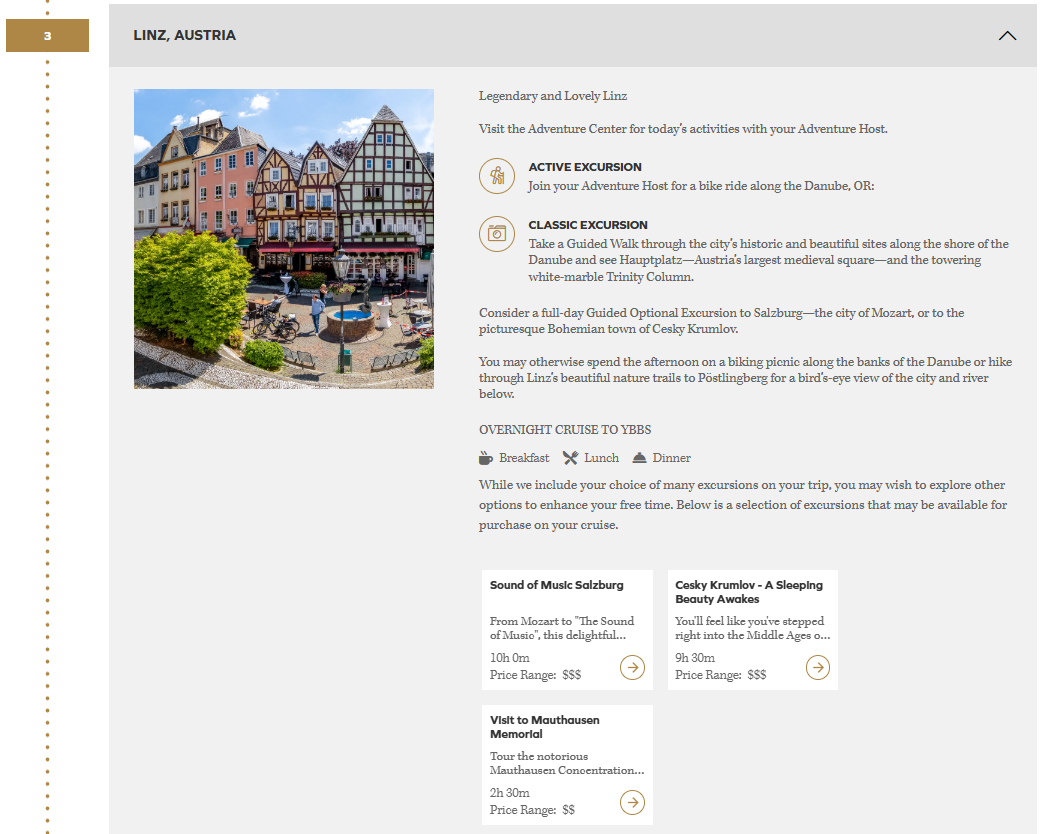
Task: Click the Active Excursion hiker icon
Action: (x=497, y=176)
